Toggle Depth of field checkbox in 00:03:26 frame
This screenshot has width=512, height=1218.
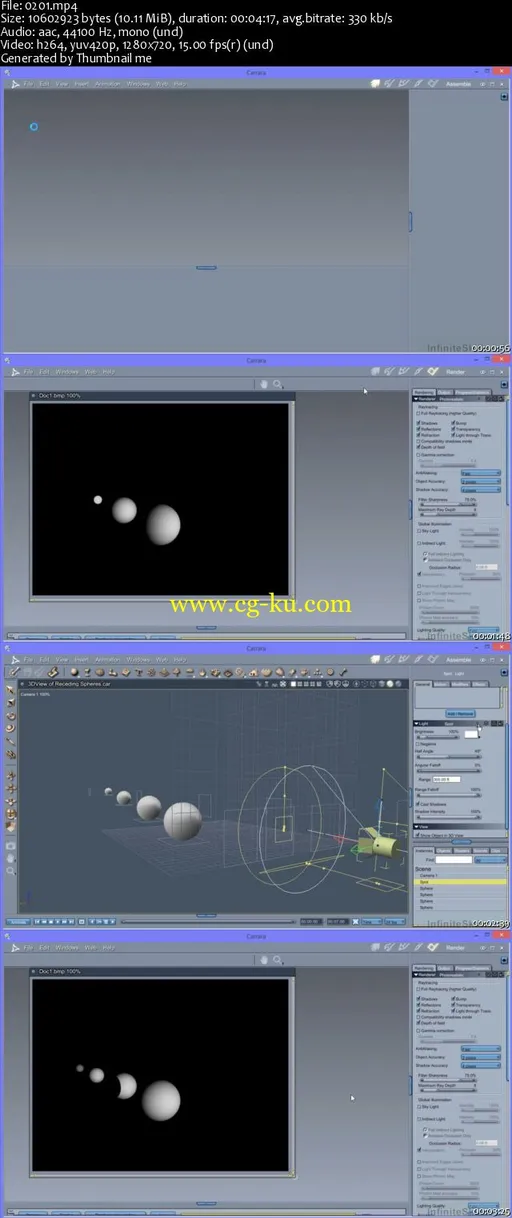click(418, 1021)
